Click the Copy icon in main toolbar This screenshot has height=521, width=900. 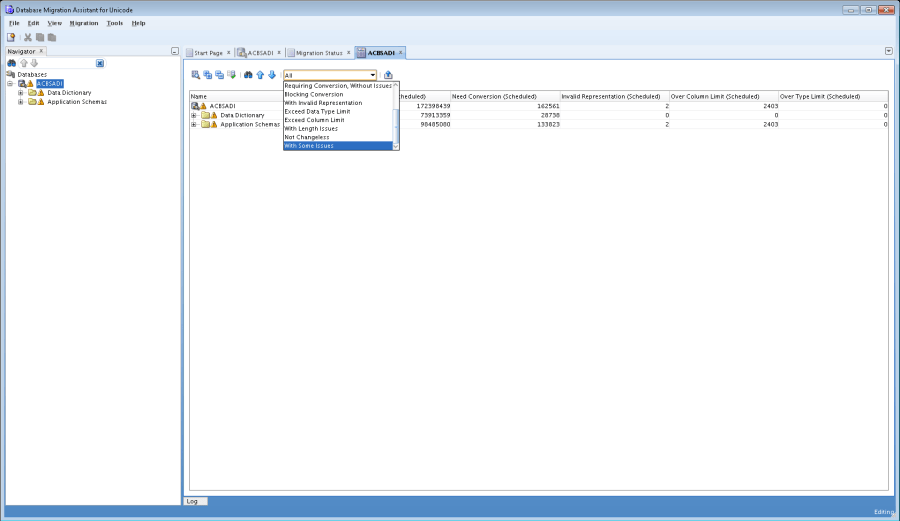click(x=40, y=37)
